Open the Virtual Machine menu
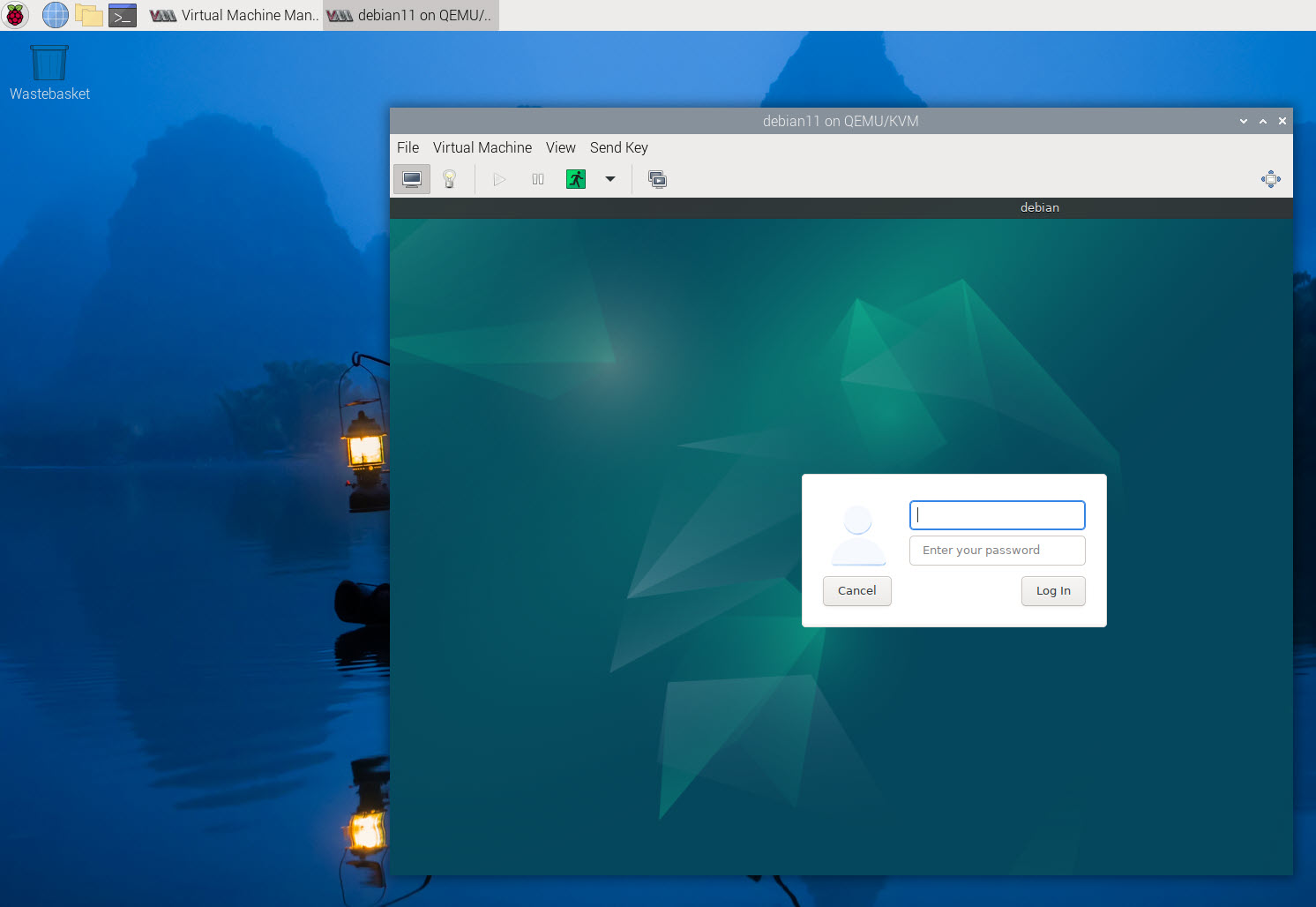1316x907 pixels. coord(482,147)
